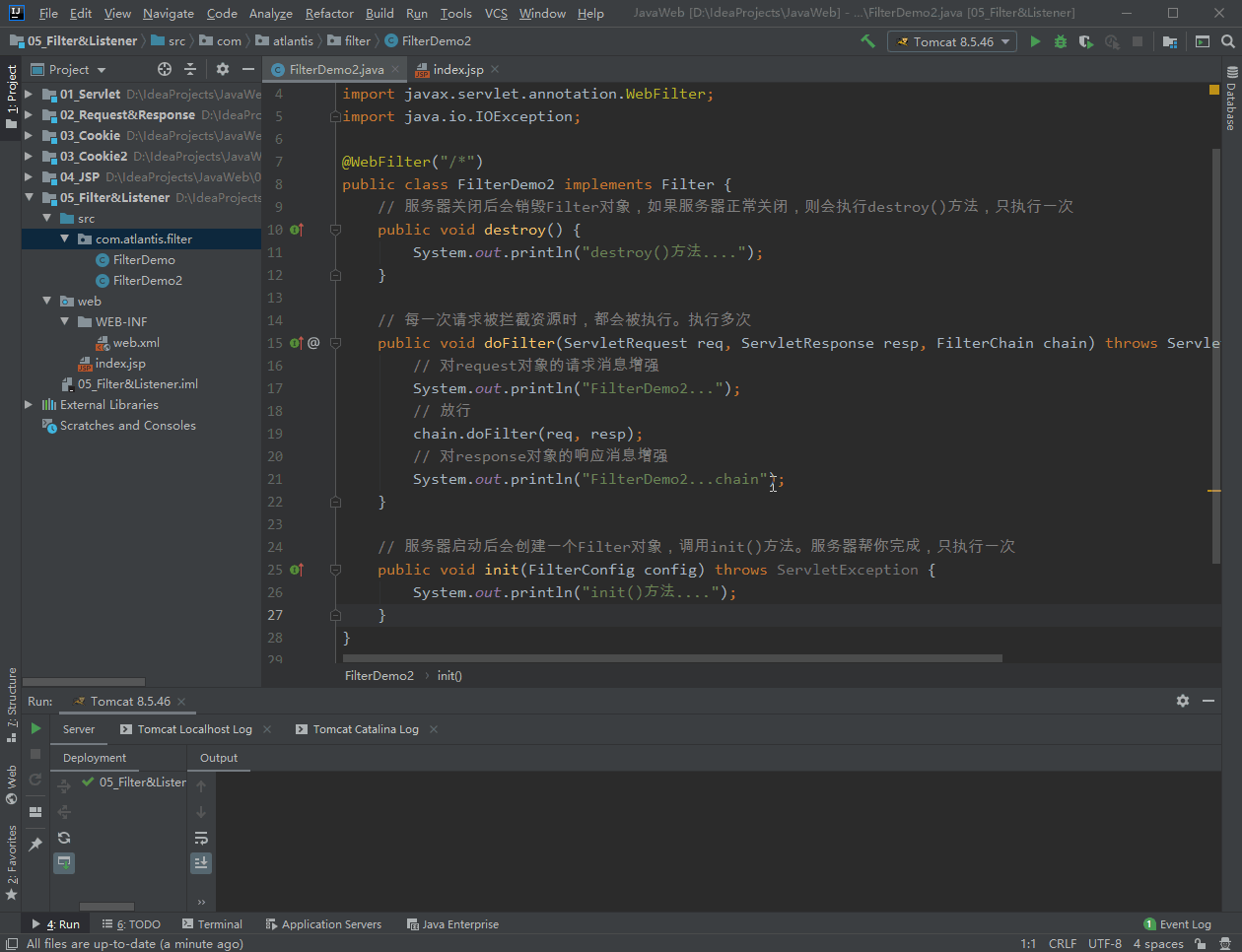Image resolution: width=1242 pixels, height=952 pixels.
Task: Click the editor horizontal scrollbar
Action: (x=672, y=658)
